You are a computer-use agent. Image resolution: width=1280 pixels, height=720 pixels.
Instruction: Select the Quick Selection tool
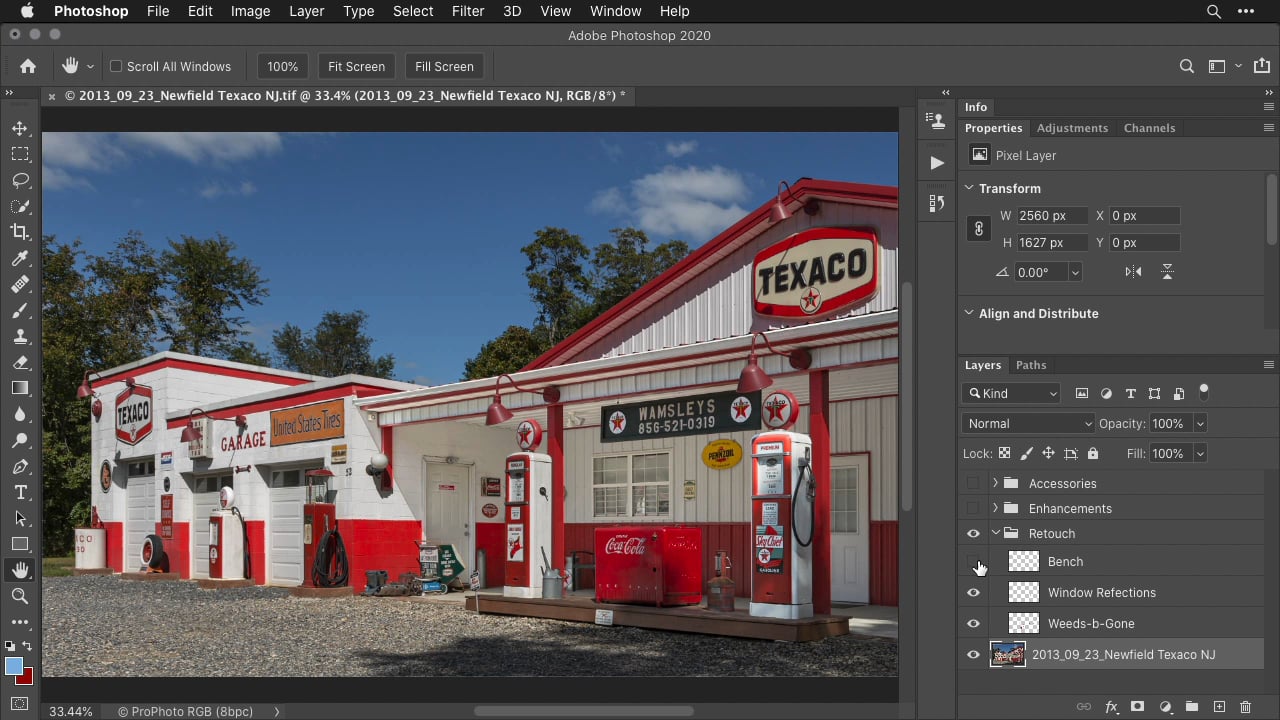[19, 206]
